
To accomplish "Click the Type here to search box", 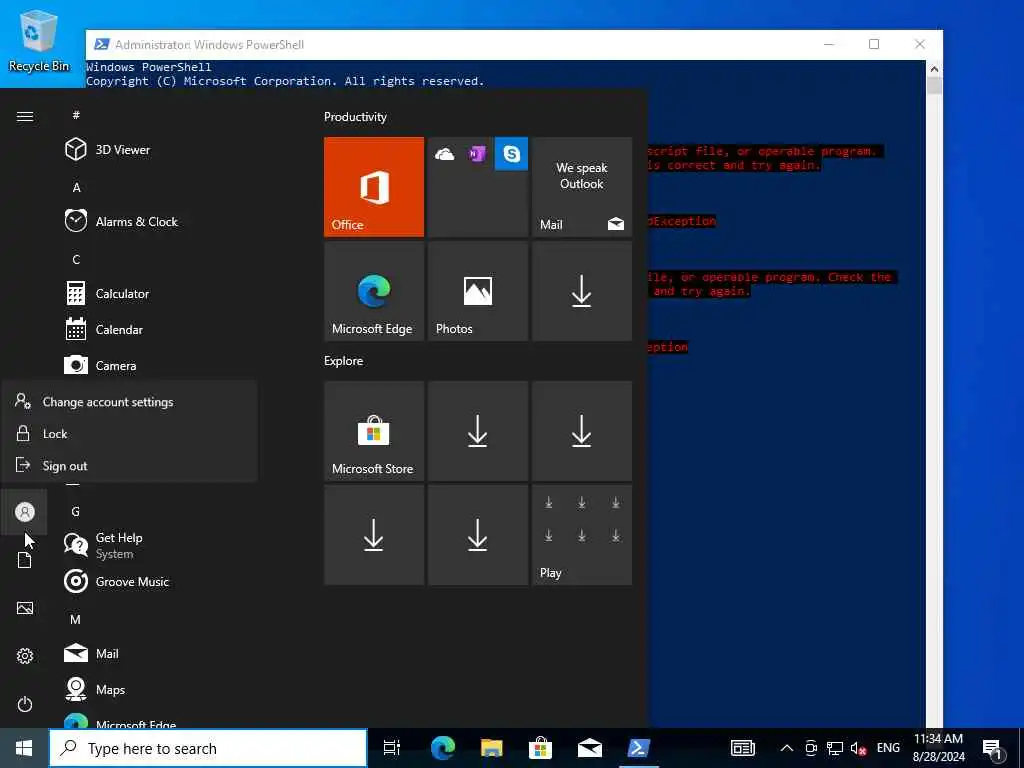I will [208, 748].
